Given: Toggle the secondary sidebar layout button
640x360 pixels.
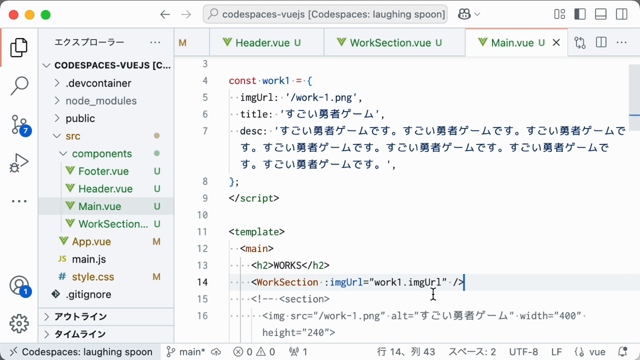Looking at the screenshot, I should coord(622,14).
